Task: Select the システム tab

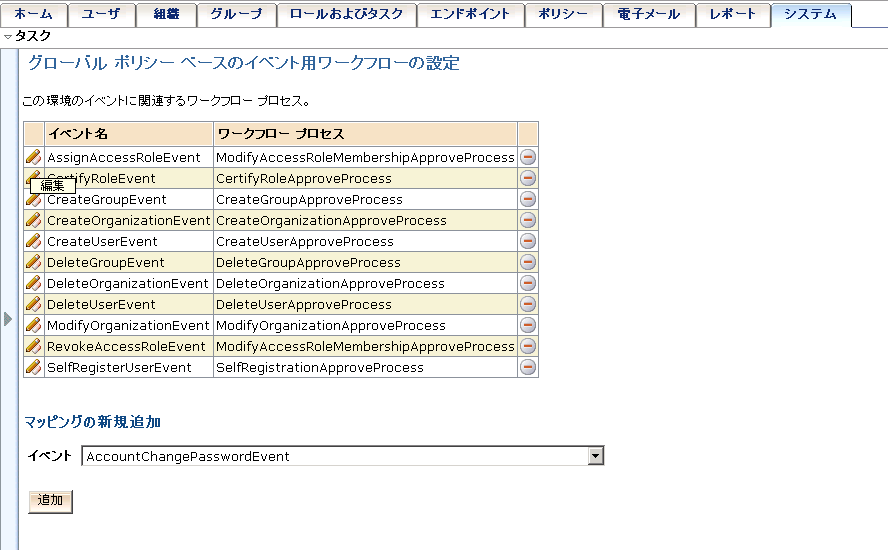Action: 810,14
